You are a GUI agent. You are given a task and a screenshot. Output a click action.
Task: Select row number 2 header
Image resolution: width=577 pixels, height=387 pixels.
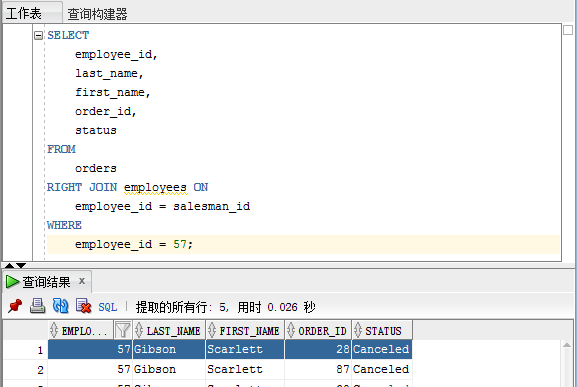(25, 369)
